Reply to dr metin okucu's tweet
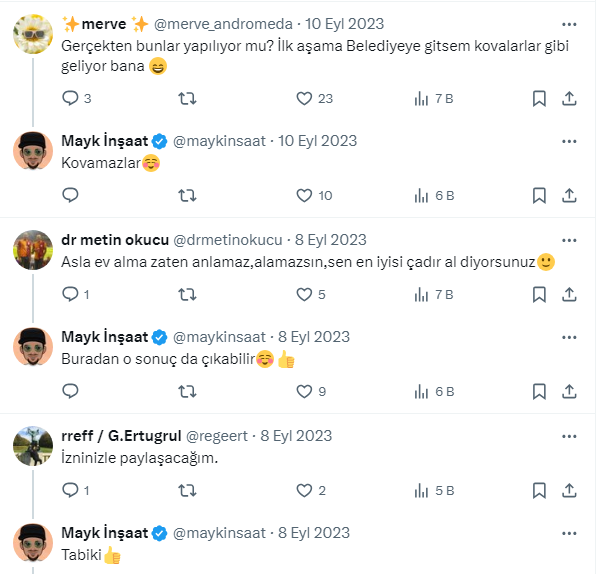The width and height of the screenshot is (610, 574). [x=71, y=294]
